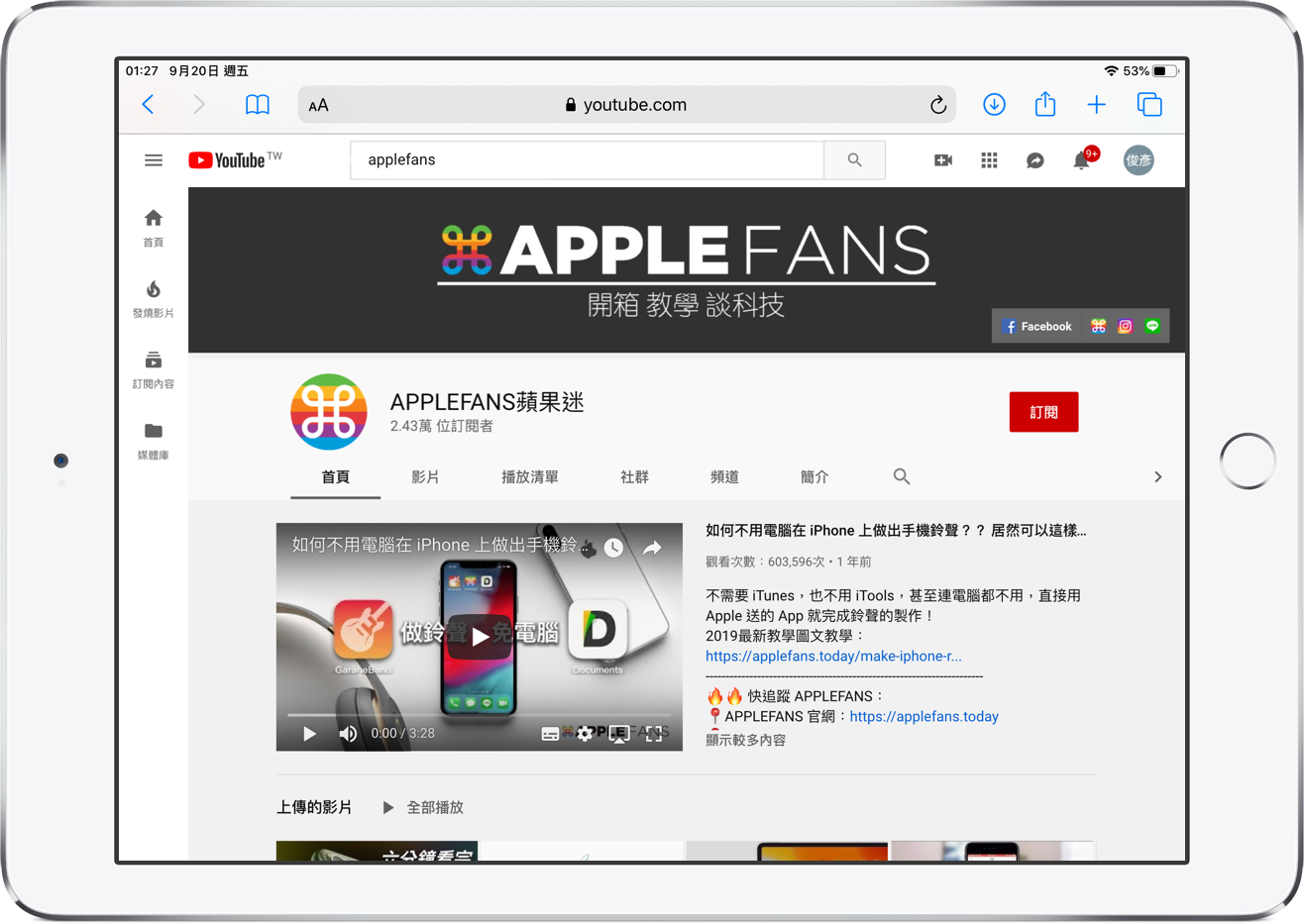
Task: Click the APPLEFANS蘋果迷 channel name
Action: click(x=488, y=401)
